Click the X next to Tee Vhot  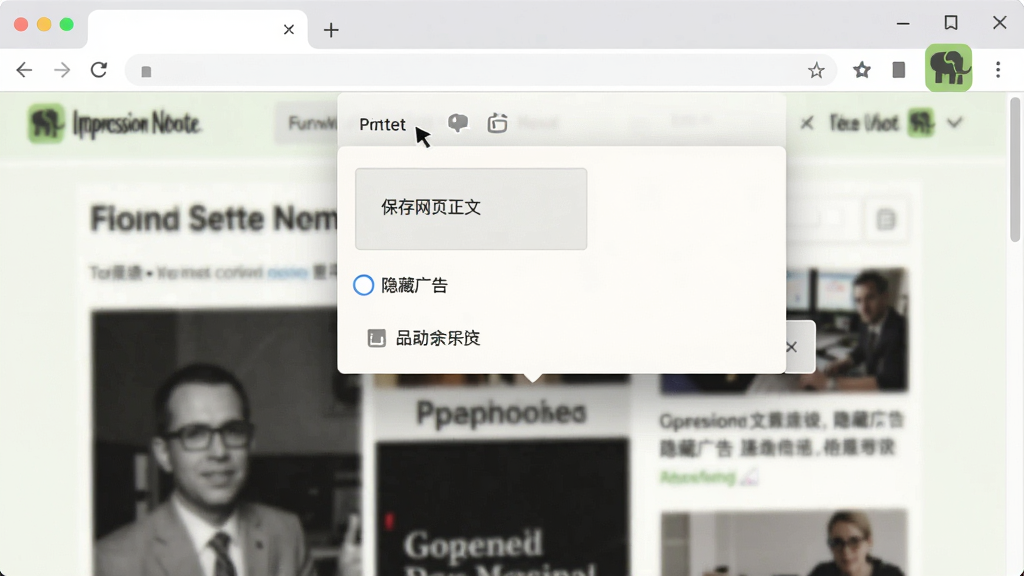point(807,123)
